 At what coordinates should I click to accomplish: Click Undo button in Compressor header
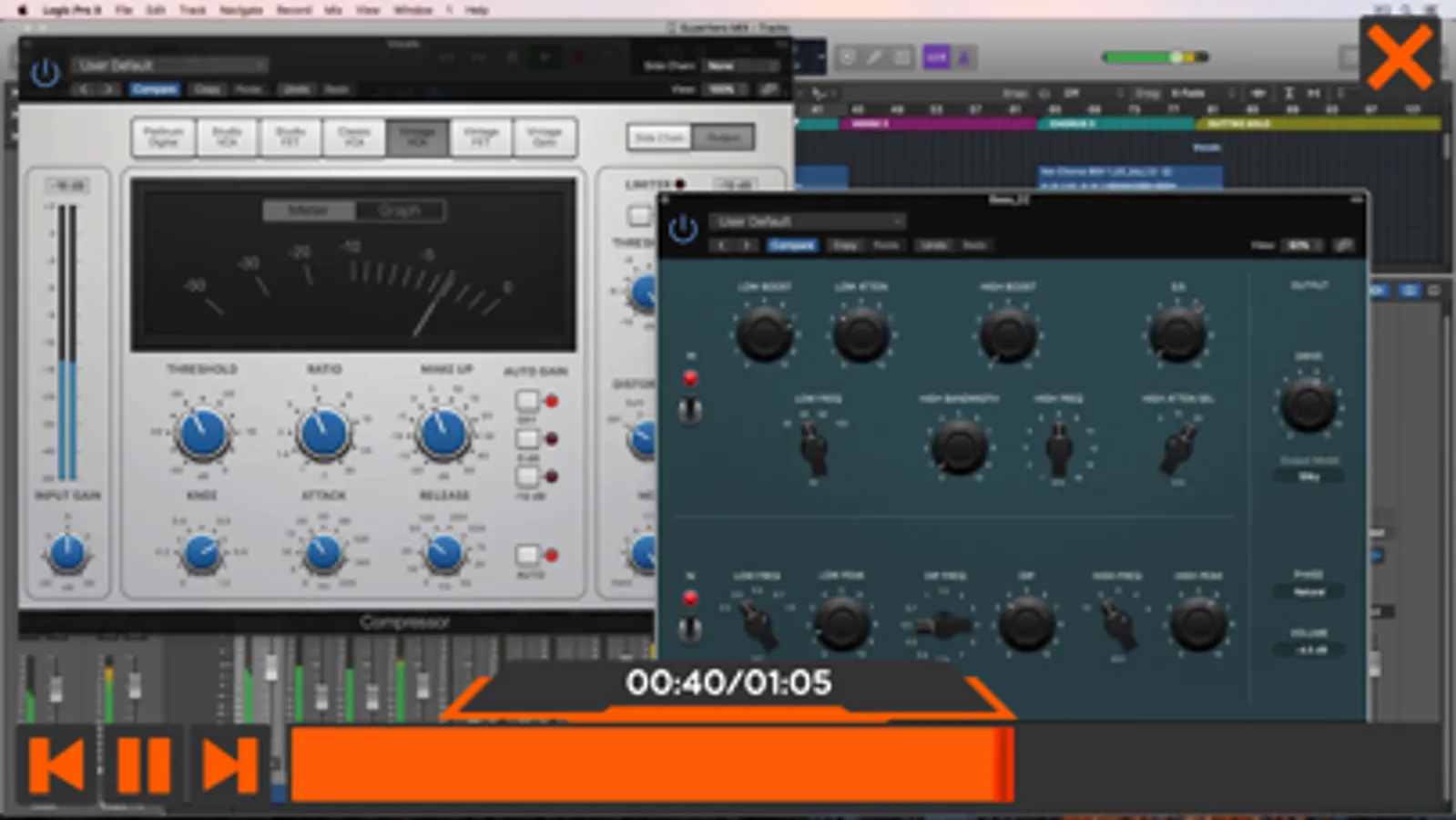(x=295, y=89)
